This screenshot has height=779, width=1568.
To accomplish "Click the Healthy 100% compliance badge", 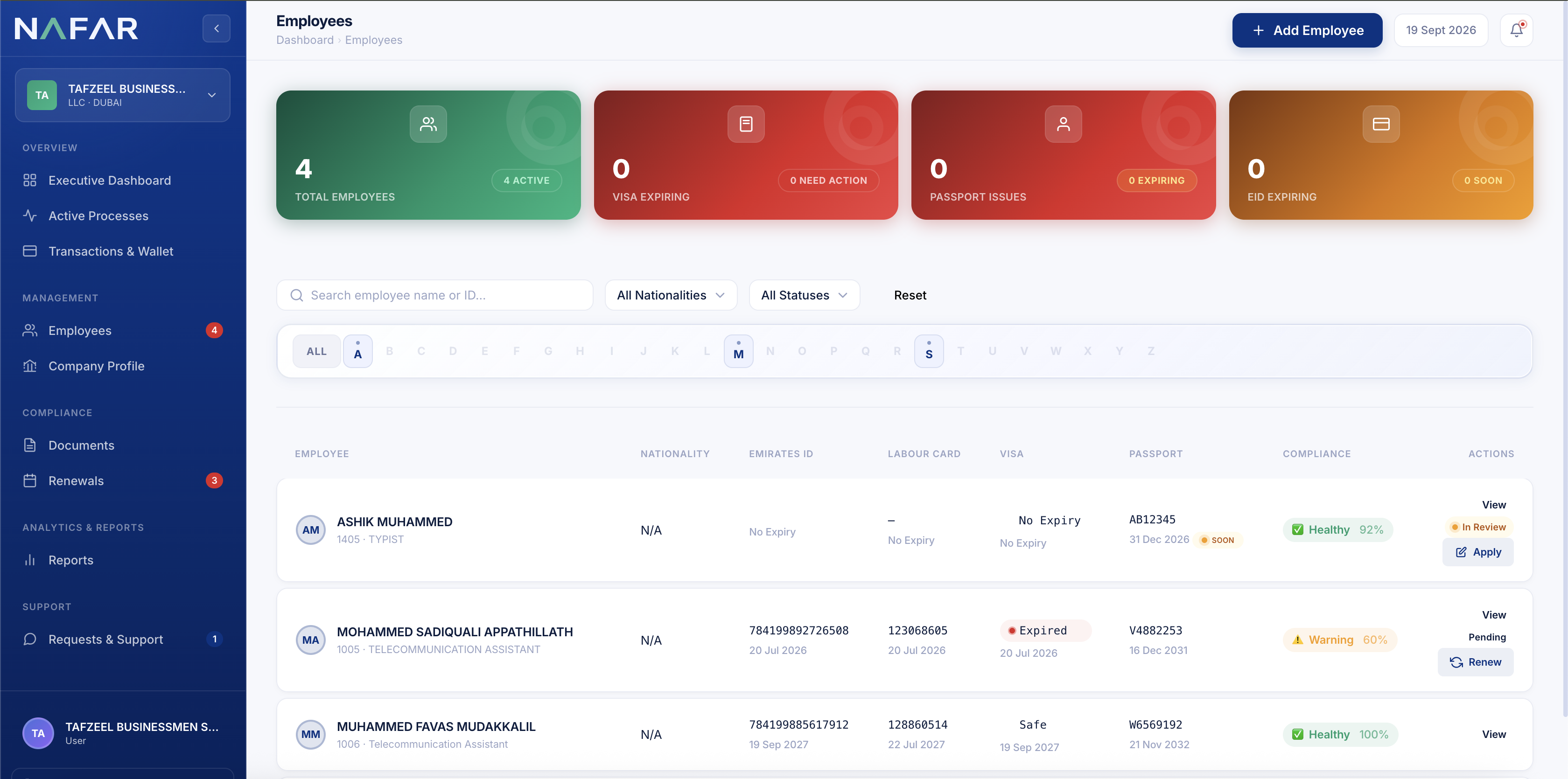I will 1340,734.
